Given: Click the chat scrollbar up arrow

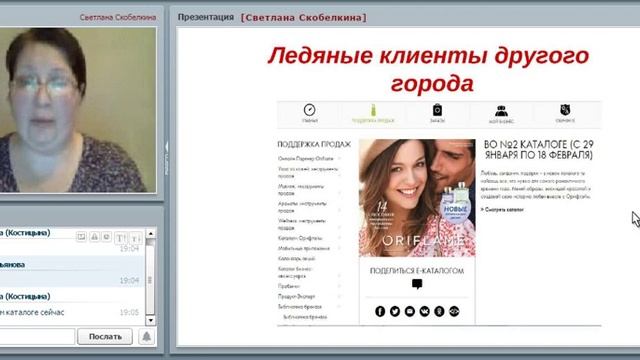Looking at the screenshot, I should [x=151, y=233].
